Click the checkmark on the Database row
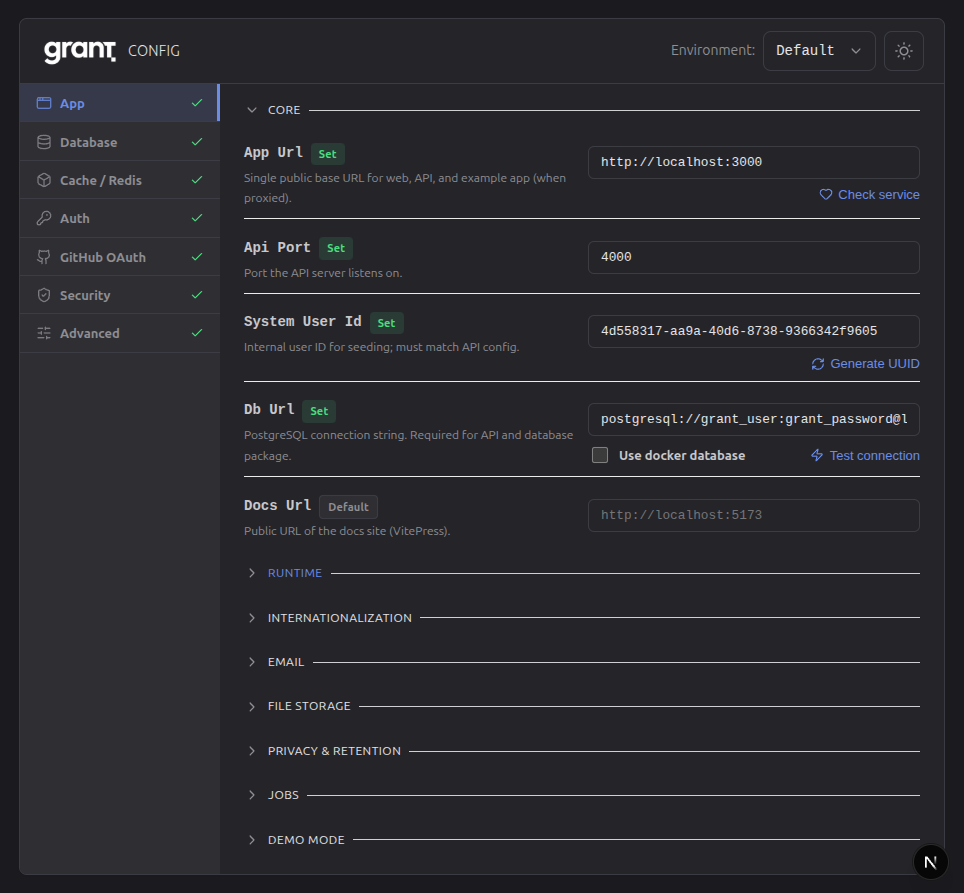The height and width of the screenshot is (893, 964). pyautogui.click(x=197, y=142)
